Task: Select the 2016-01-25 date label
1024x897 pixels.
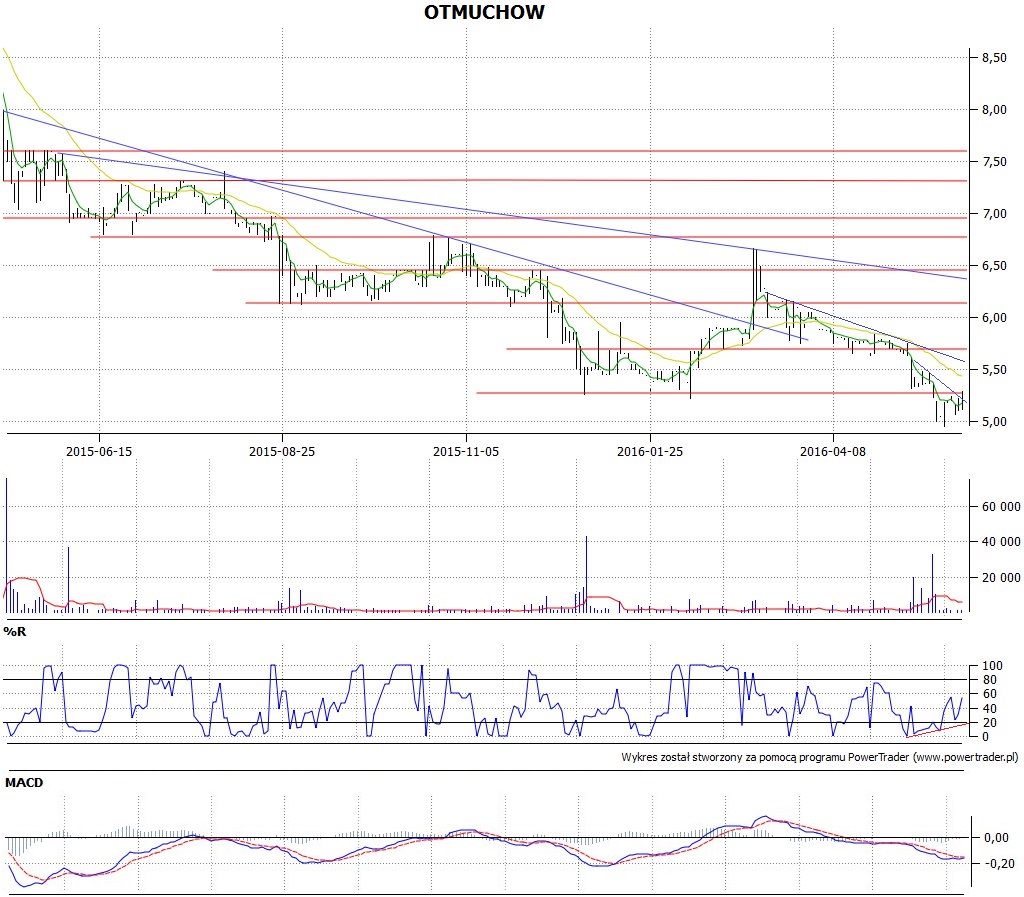Action: pos(650,451)
